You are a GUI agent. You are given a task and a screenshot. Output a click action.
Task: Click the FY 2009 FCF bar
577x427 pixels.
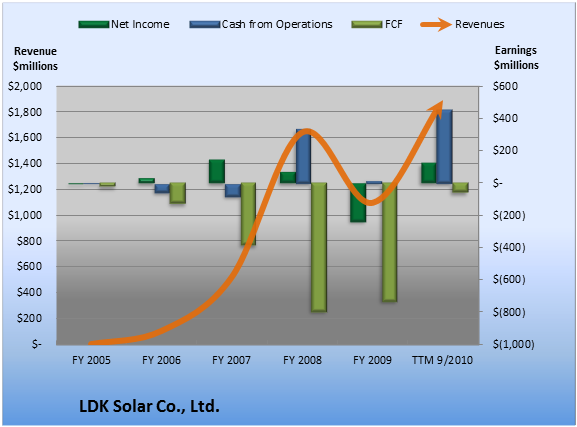pos(390,242)
